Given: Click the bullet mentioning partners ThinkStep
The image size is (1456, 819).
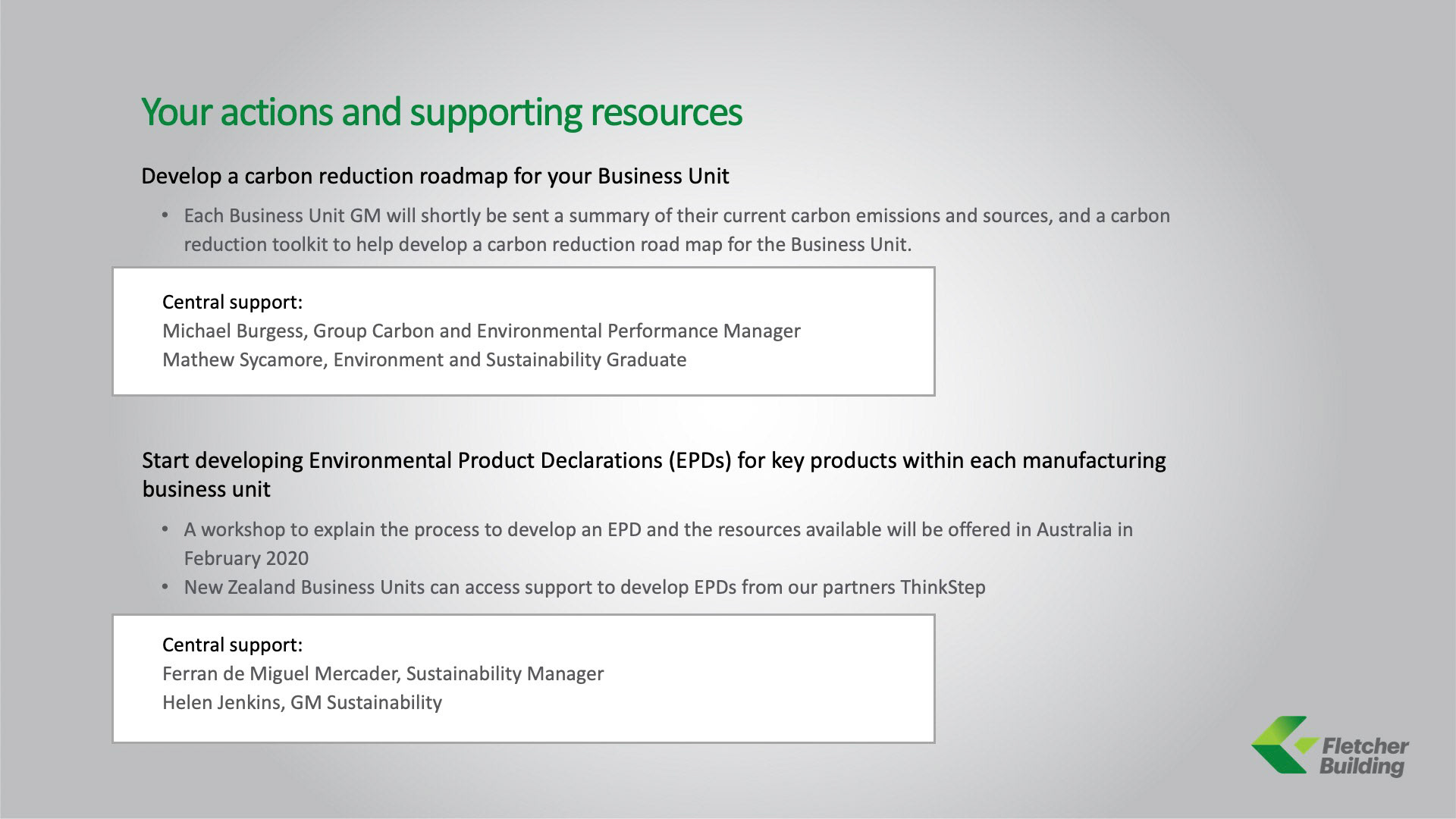Looking at the screenshot, I should (584, 588).
